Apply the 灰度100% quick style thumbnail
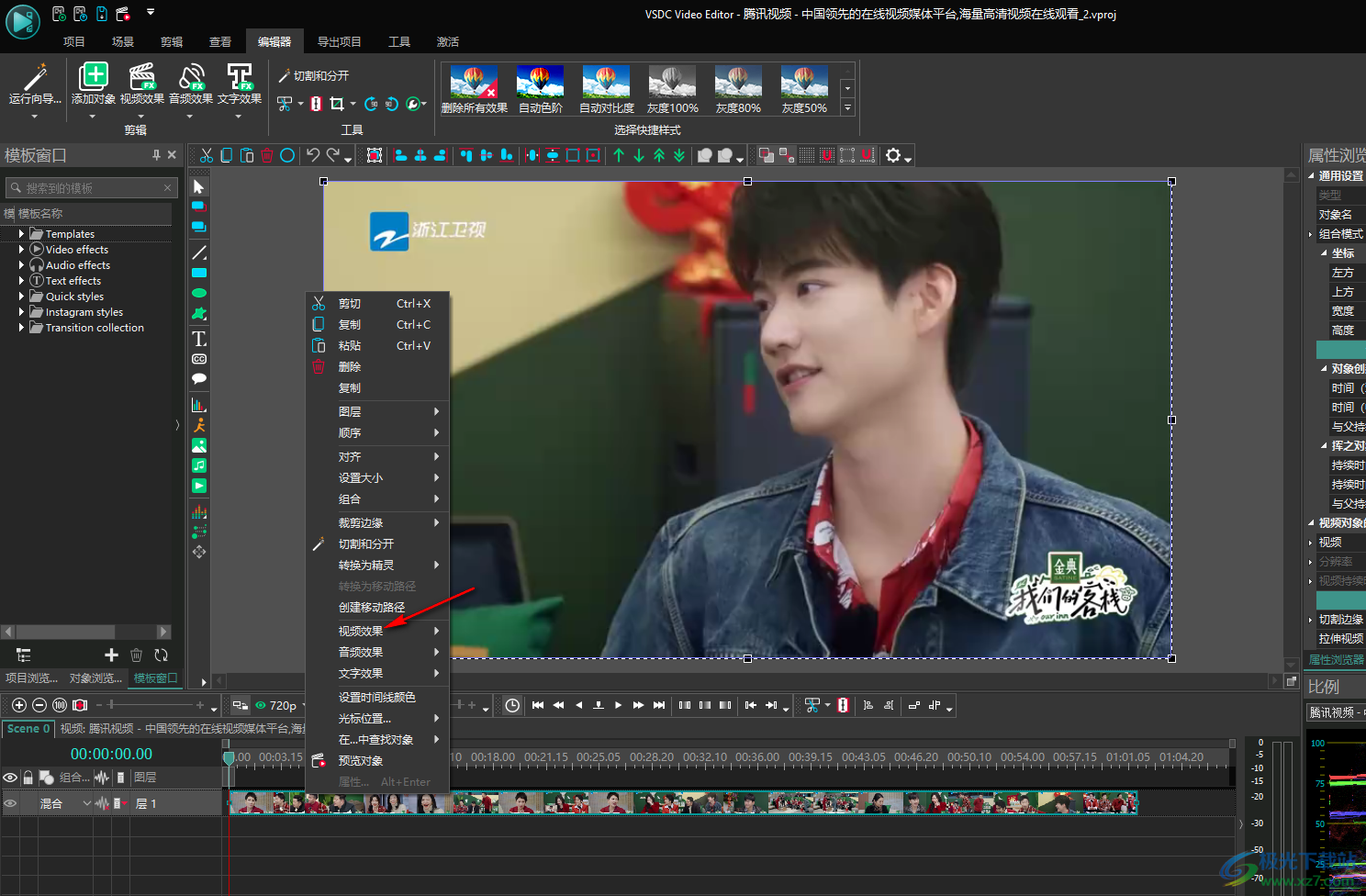The height and width of the screenshot is (896, 1366). (x=673, y=89)
